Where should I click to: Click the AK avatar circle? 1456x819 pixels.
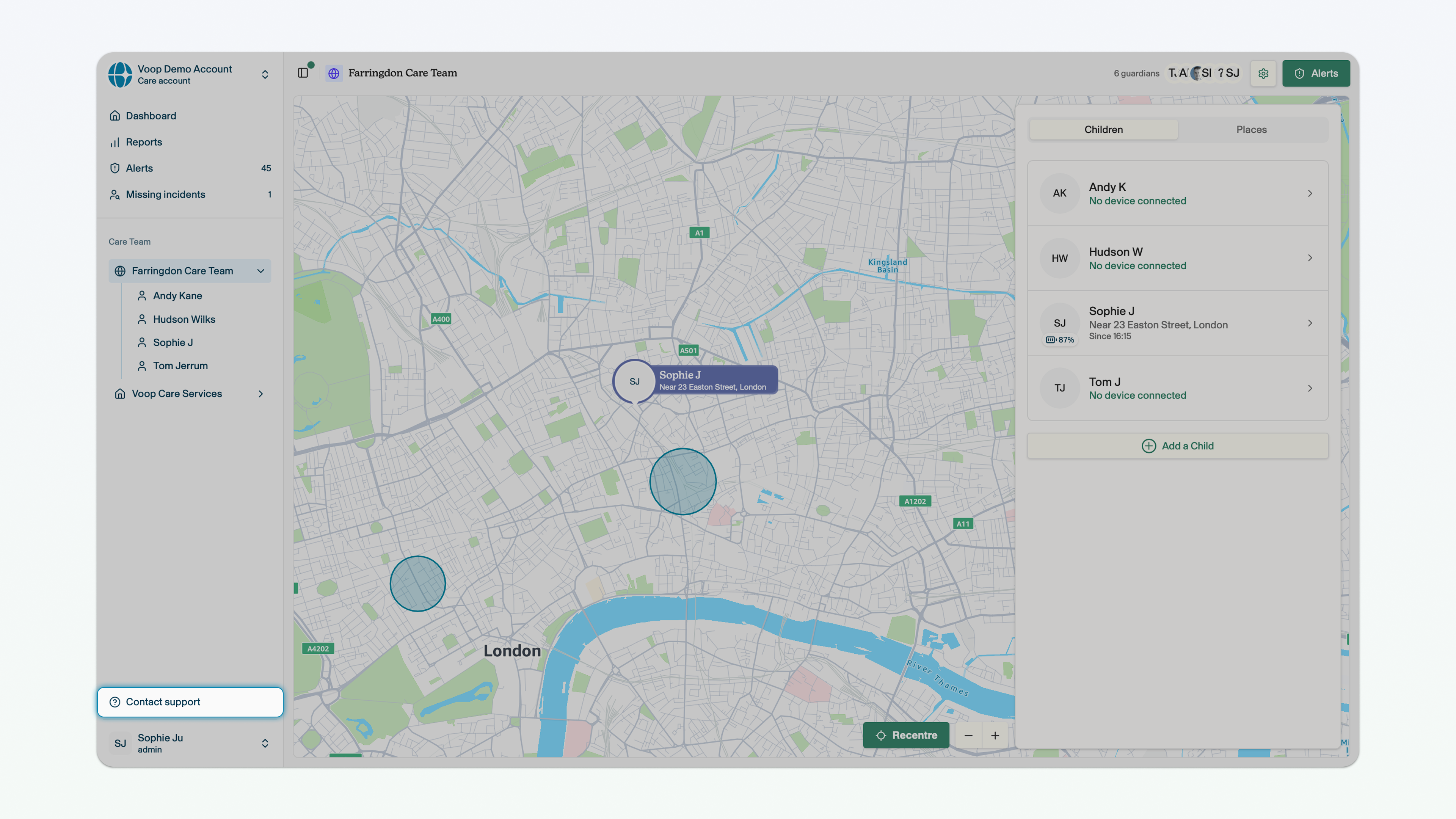pyautogui.click(x=1060, y=193)
